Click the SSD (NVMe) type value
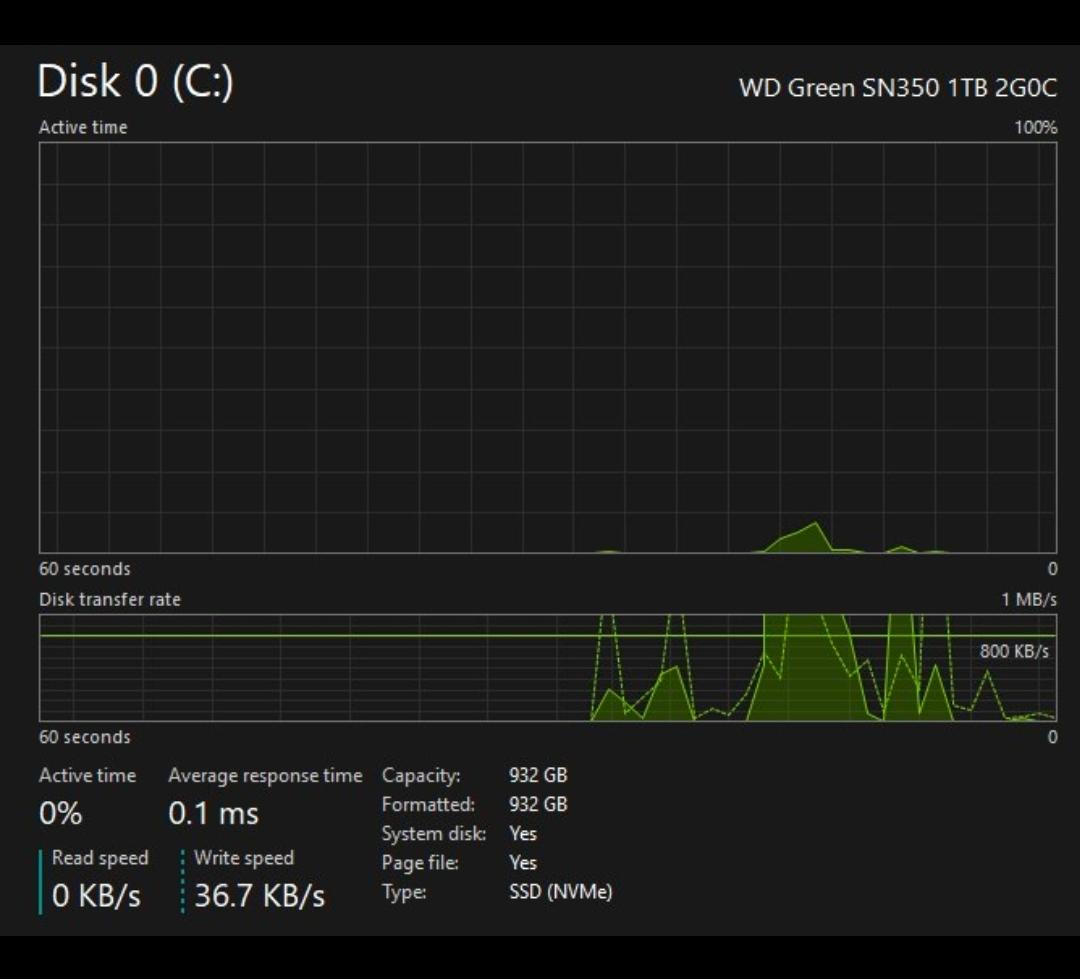The image size is (1080, 979). tap(561, 892)
